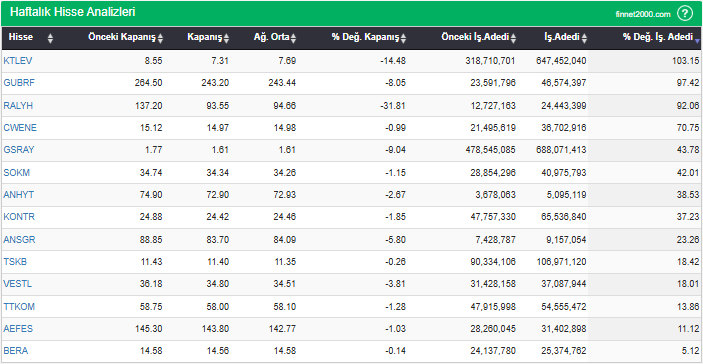Screen dimensions: 703x364
Task: Sort by Hisse column arrows
Action: [50, 39]
